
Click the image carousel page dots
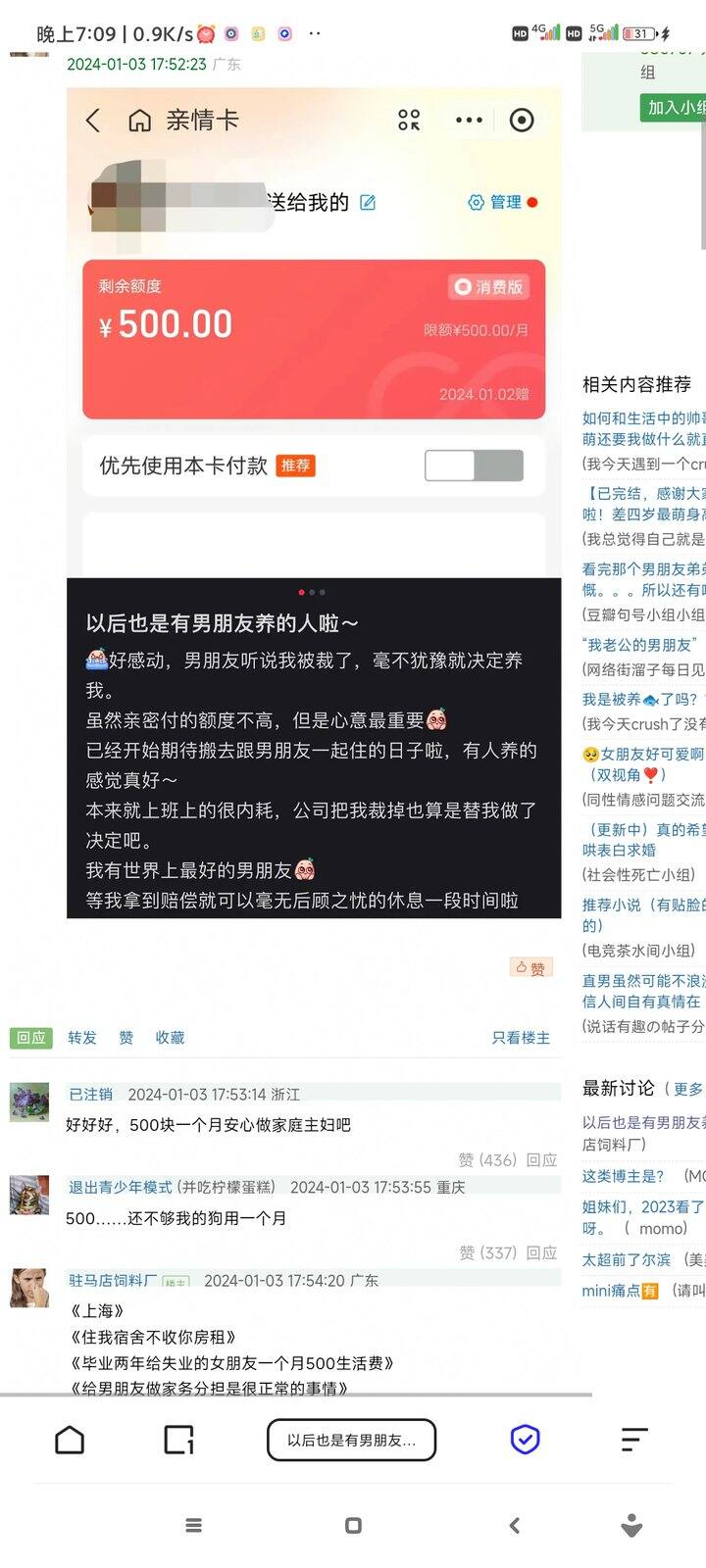[312, 592]
